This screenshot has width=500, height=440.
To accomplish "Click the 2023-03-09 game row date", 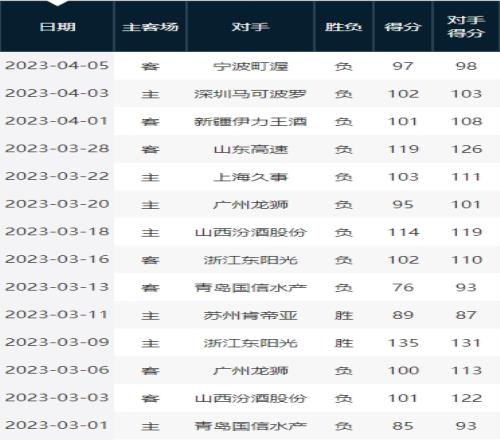I will coord(57,342).
